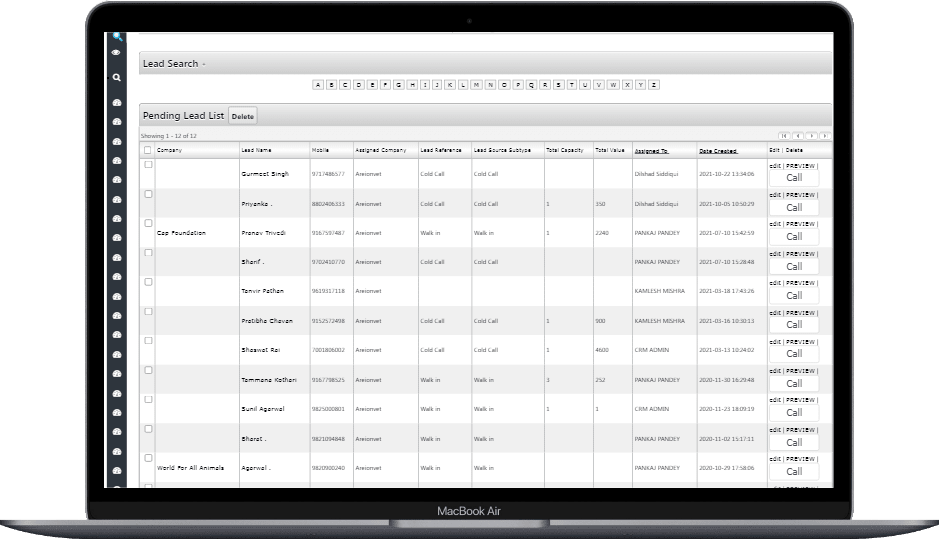
Task: Open edit link for Gurmeet Singh row
Action: pos(775,166)
